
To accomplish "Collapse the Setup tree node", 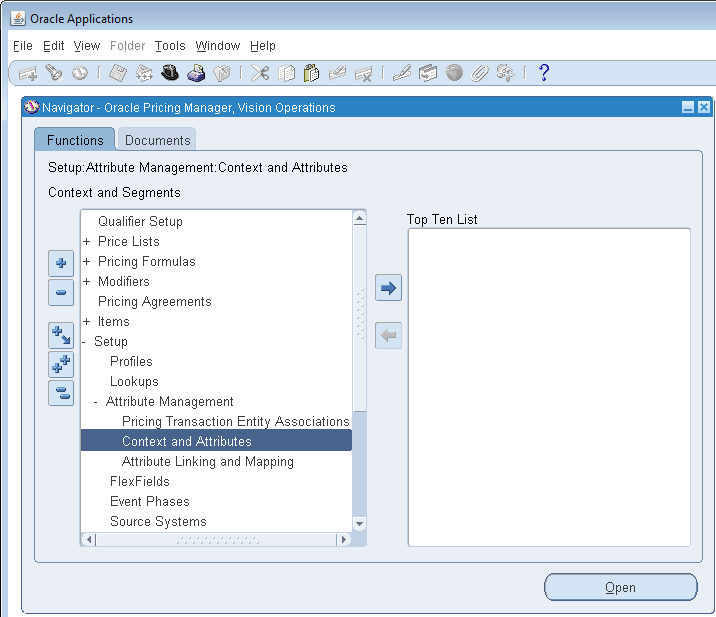I will click(x=84, y=342).
